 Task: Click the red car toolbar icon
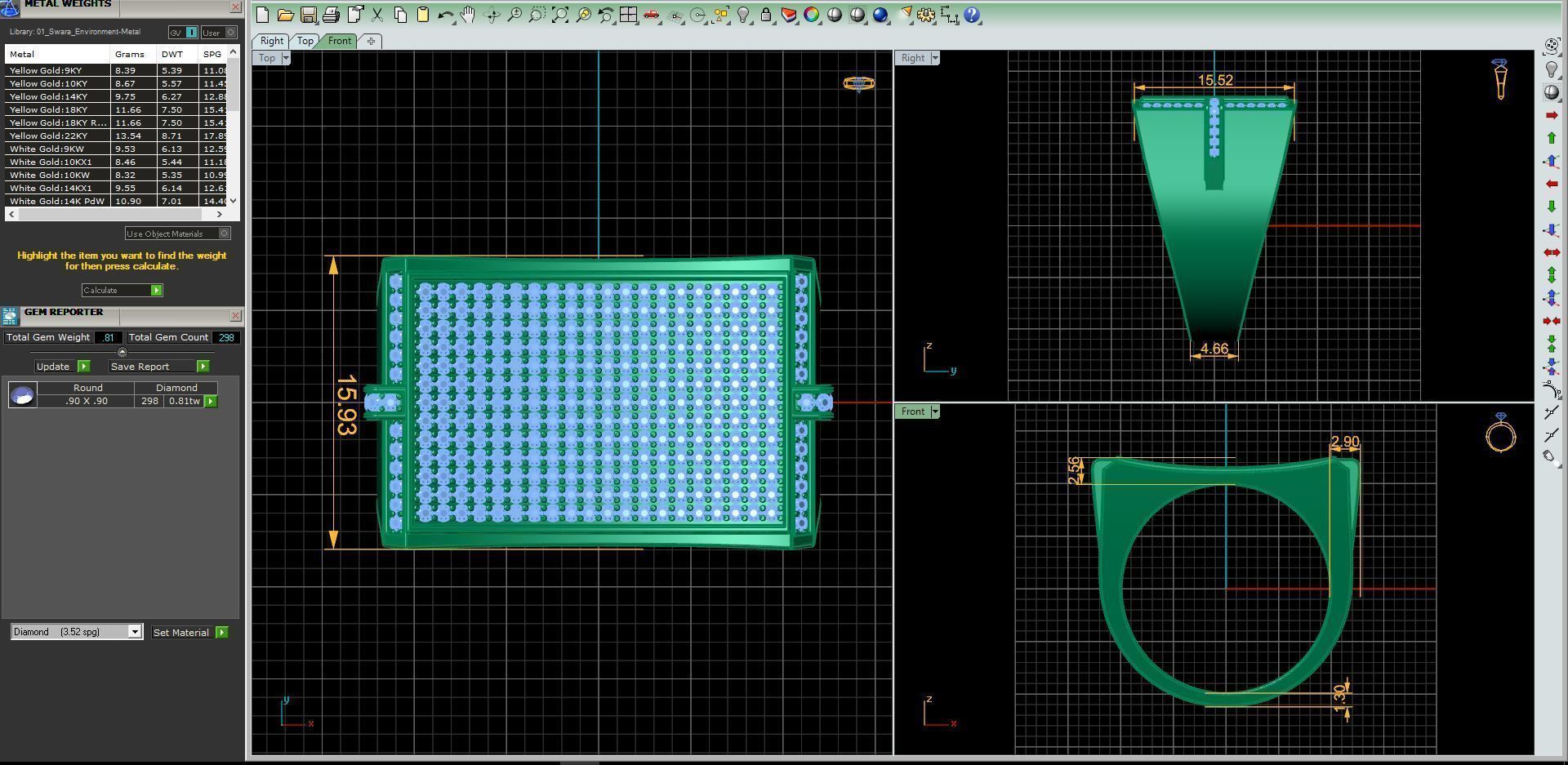651,15
